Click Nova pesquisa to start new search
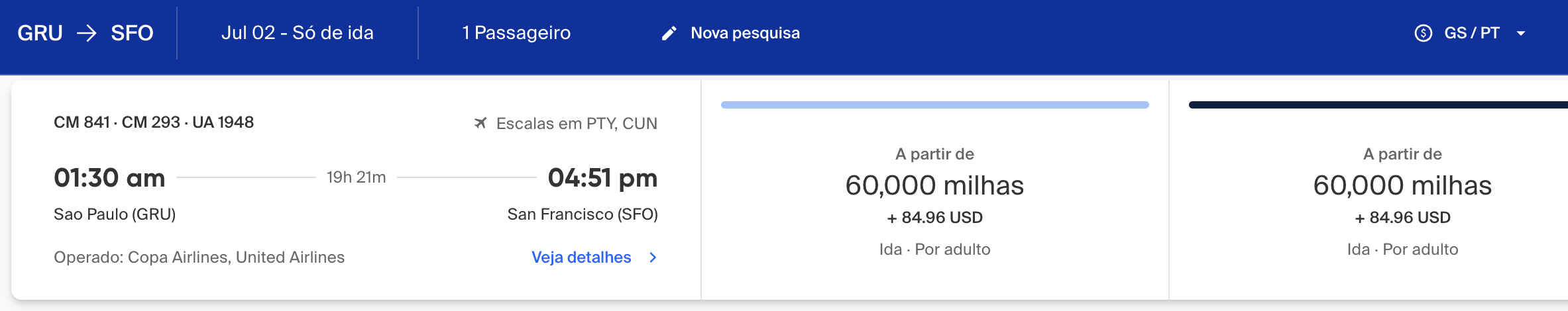Image resolution: width=1568 pixels, height=311 pixels. [x=745, y=33]
